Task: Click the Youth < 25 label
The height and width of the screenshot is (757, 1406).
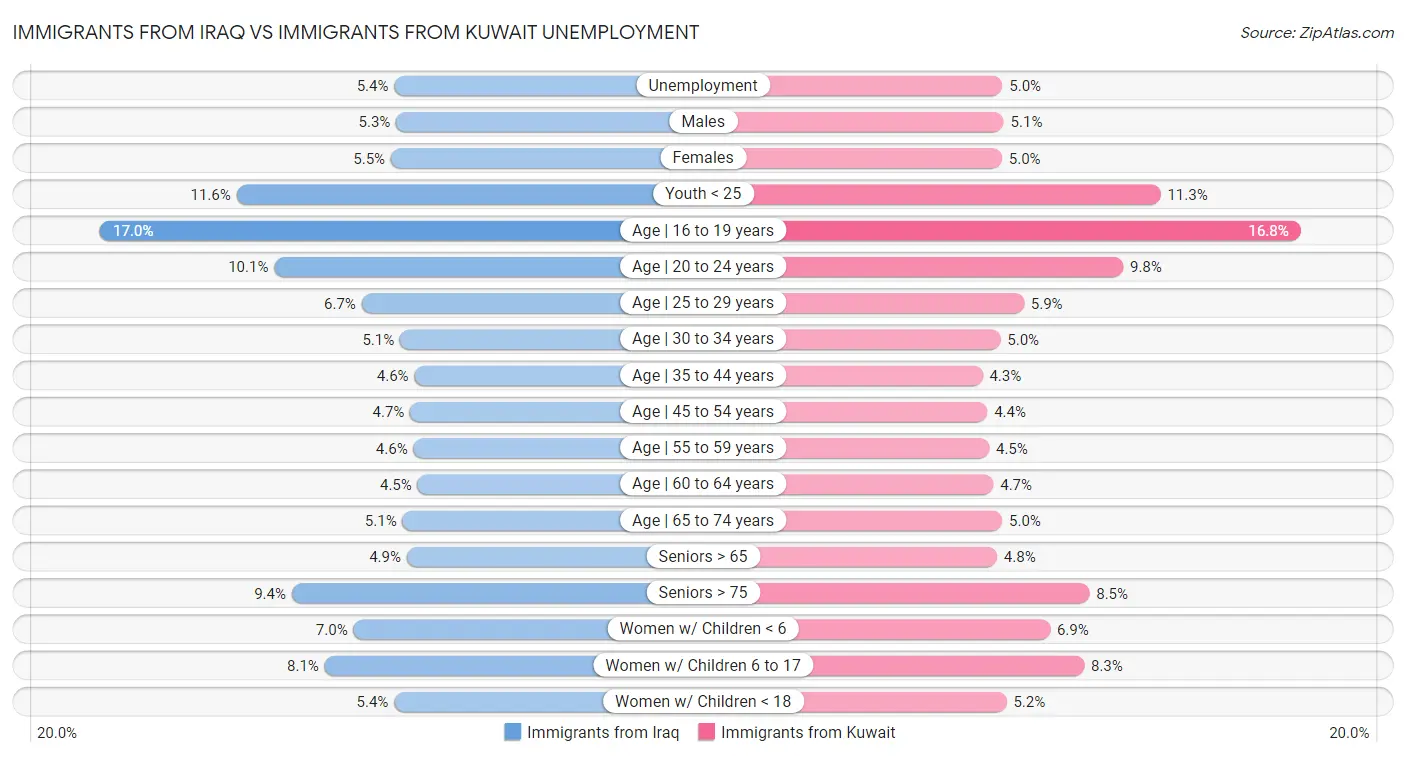Action: point(703,194)
